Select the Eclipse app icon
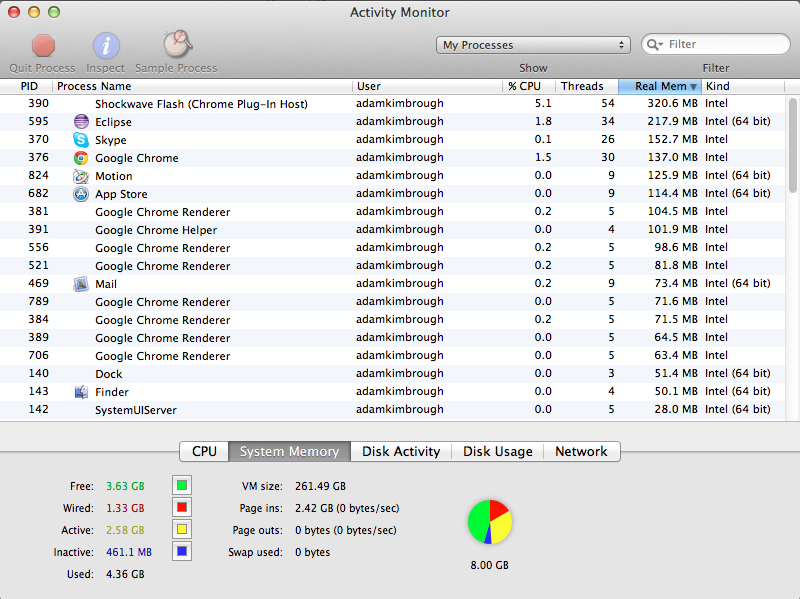 point(81,121)
